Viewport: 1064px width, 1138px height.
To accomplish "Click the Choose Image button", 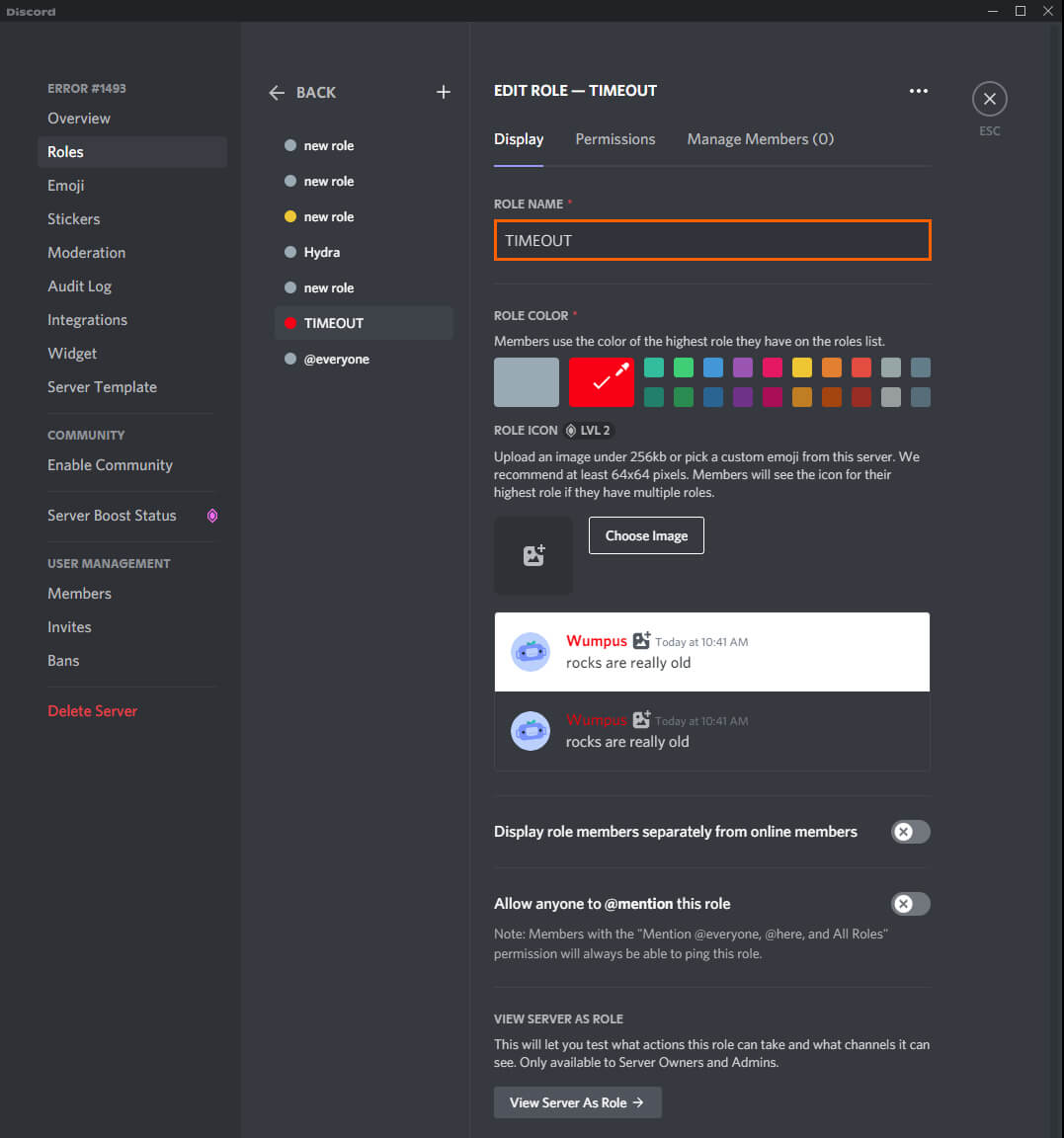I will (646, 535).
